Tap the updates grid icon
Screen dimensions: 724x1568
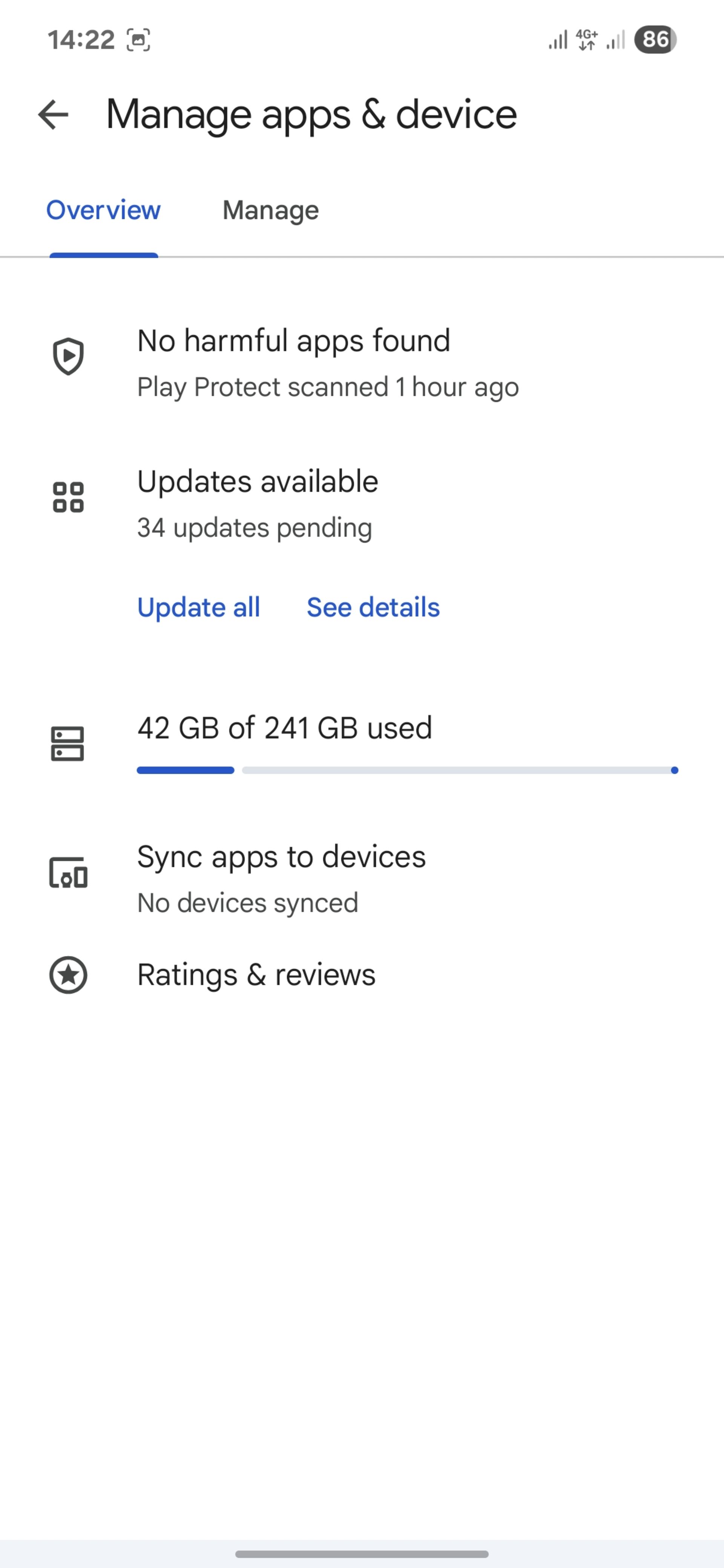[68, 497]
